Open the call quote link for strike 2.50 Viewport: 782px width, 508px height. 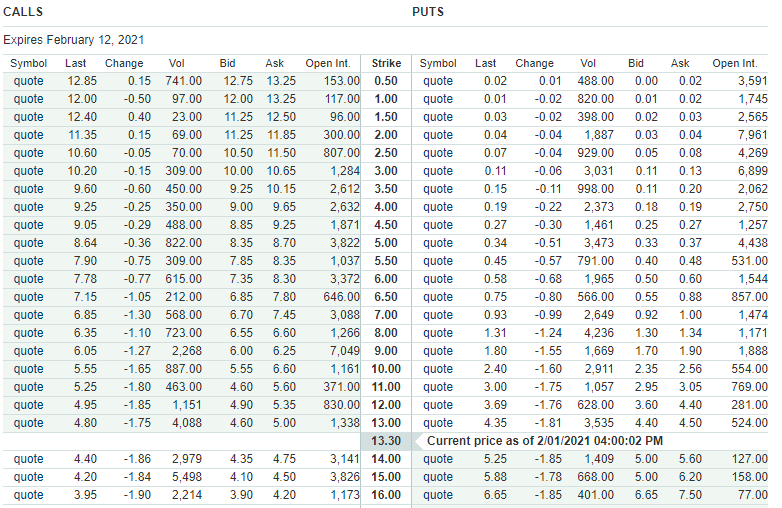[28, 153]
